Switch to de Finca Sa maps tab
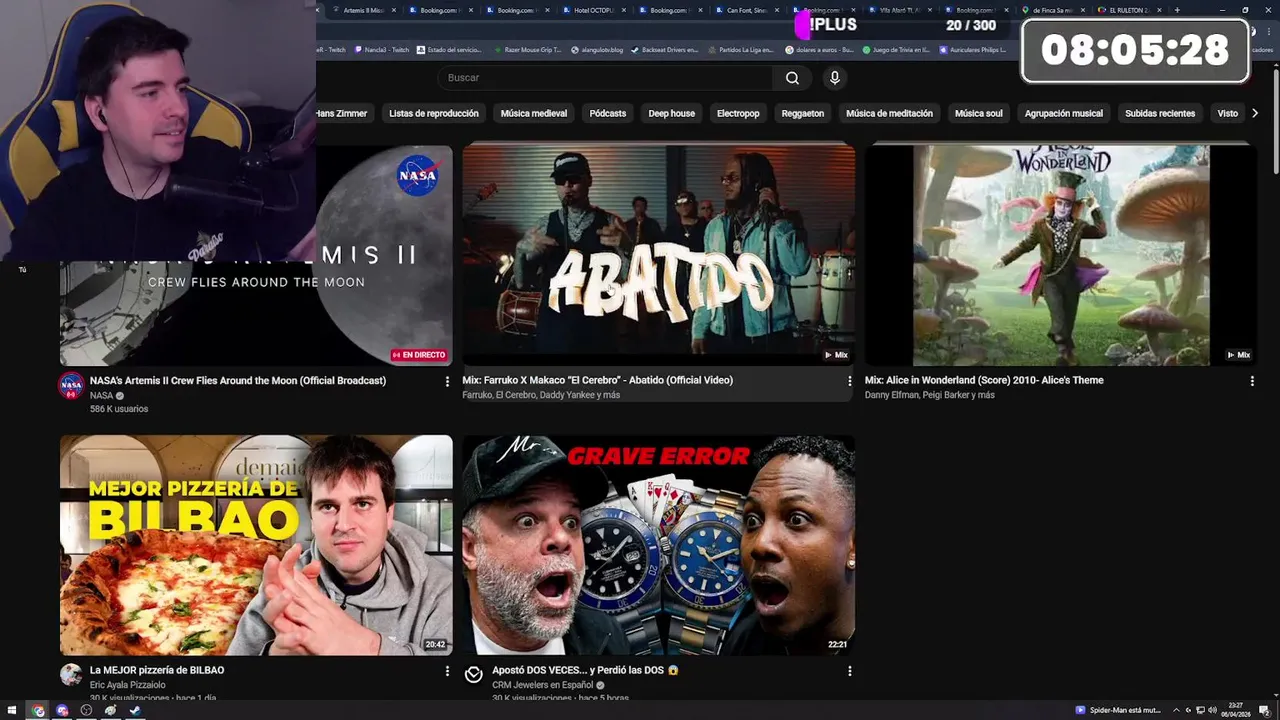Screen dimensions: 1280x720 1052,10
